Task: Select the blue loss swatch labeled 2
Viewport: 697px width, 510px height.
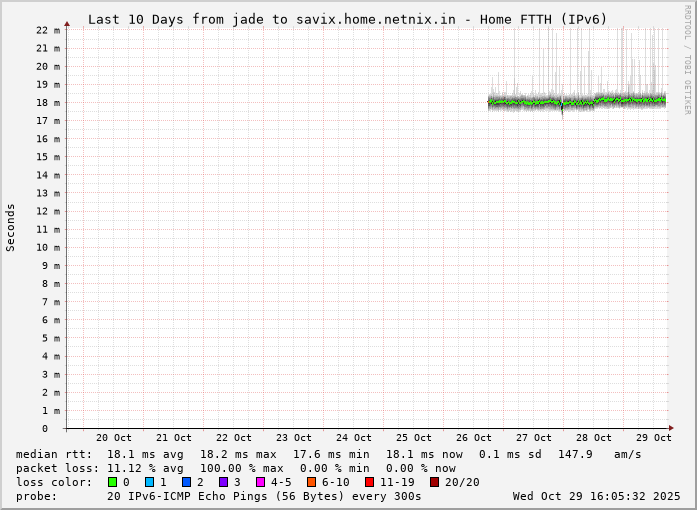Action: 187,482
